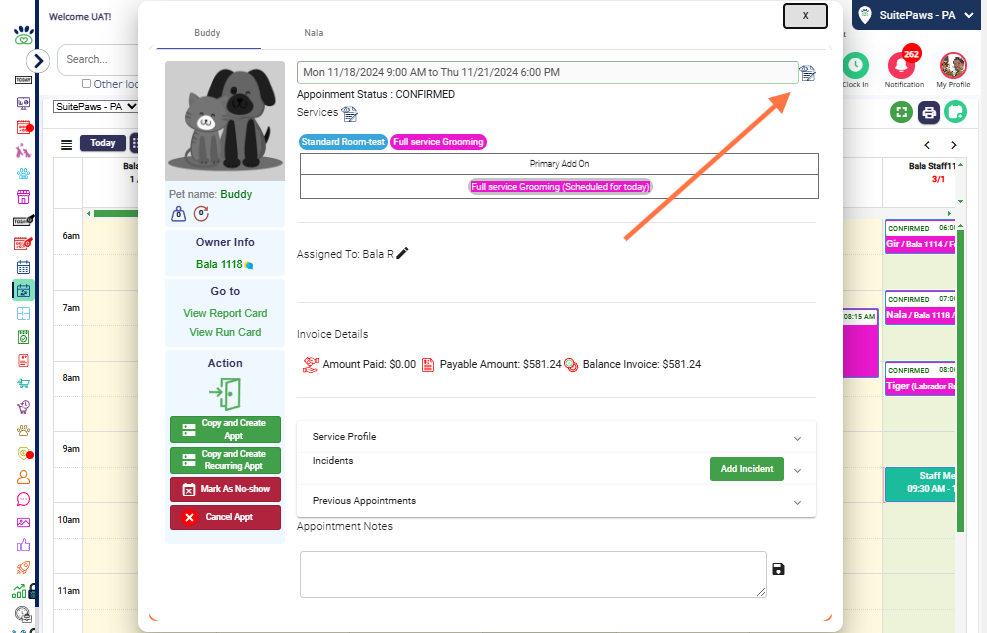987x633 pixels.
Task: Switch to the Buddy tab
Action: (x=207, y=33)
